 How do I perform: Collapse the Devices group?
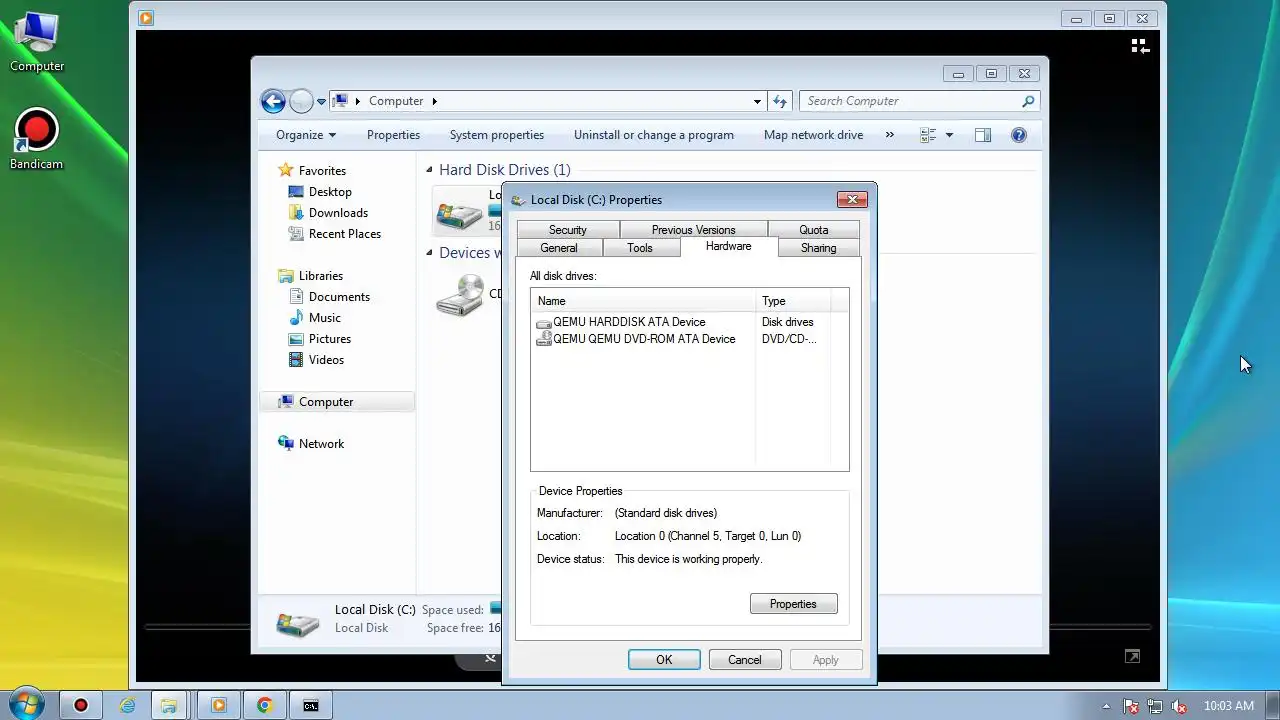point(429,253)
